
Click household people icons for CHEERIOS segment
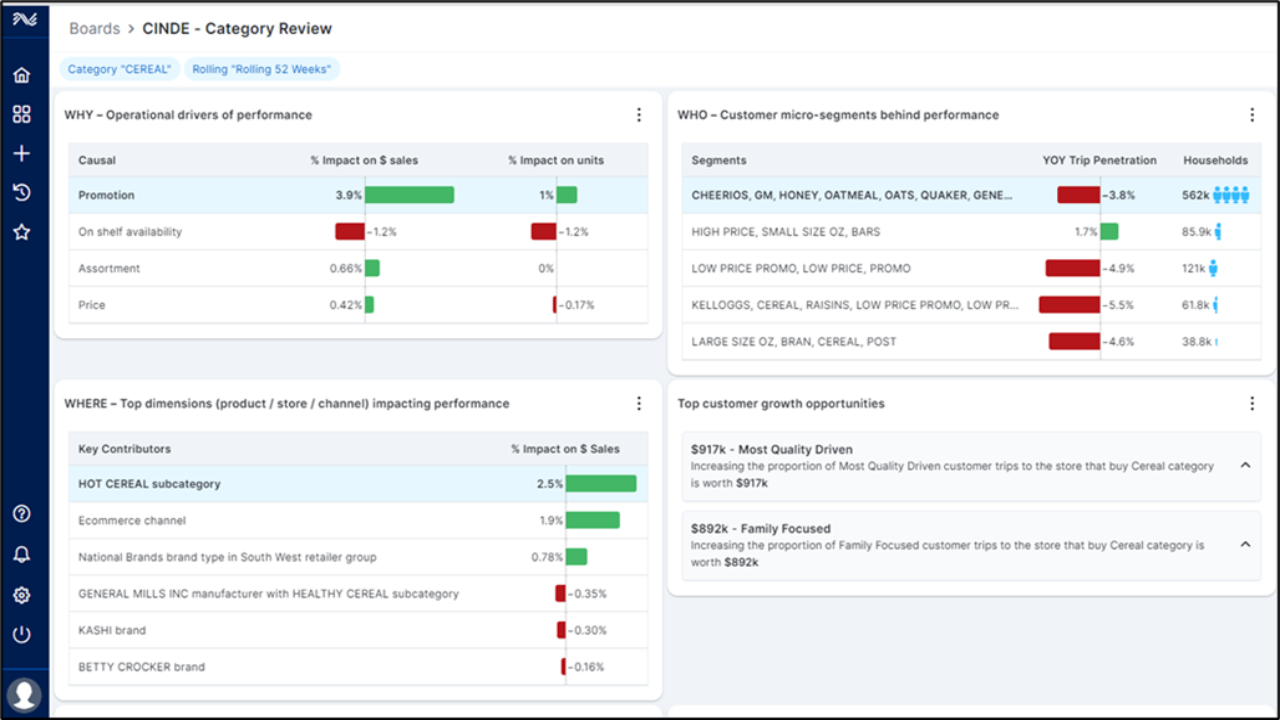1231,195
